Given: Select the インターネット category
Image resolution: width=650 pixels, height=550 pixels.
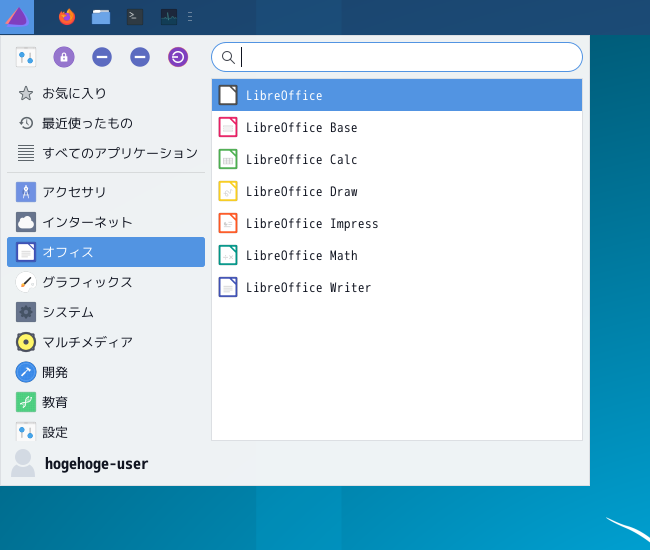Looking at the screenshot, I should coord(106,222).
